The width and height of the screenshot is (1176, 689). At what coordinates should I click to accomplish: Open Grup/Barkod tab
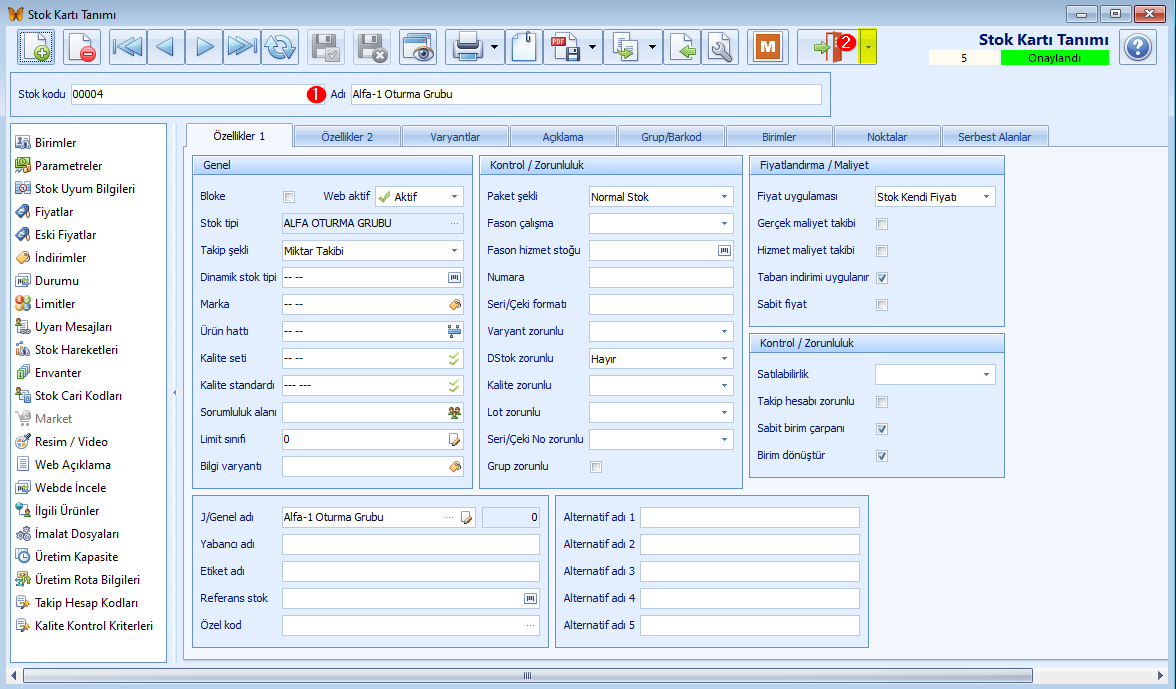(x=671, y=136)
